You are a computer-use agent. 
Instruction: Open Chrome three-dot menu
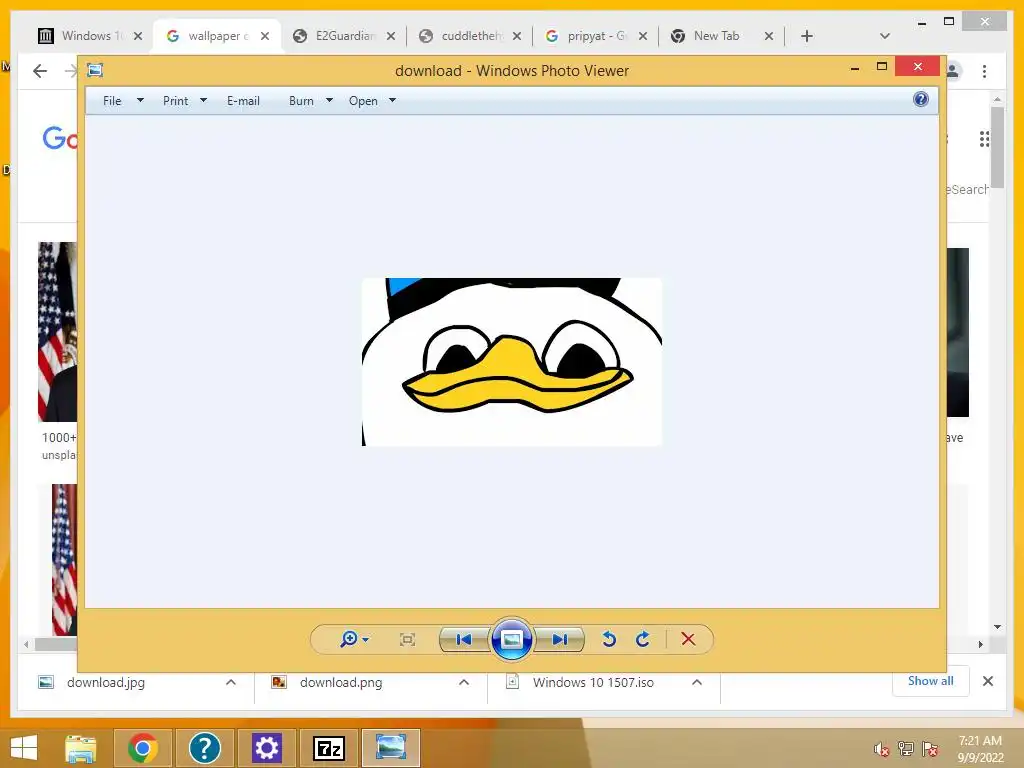[984, 71]
